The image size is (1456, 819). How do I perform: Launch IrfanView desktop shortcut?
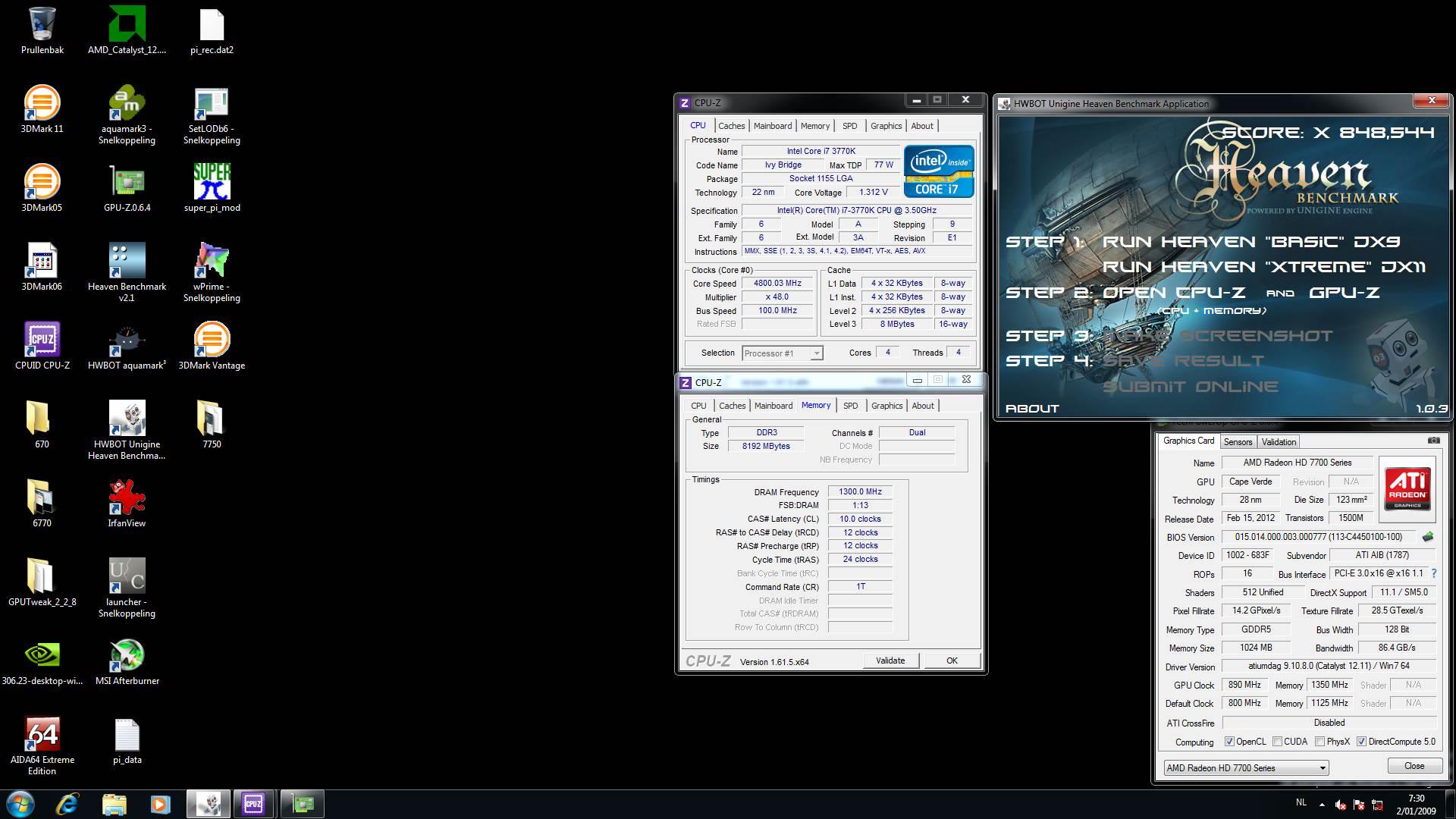click(x=127, y=504)
